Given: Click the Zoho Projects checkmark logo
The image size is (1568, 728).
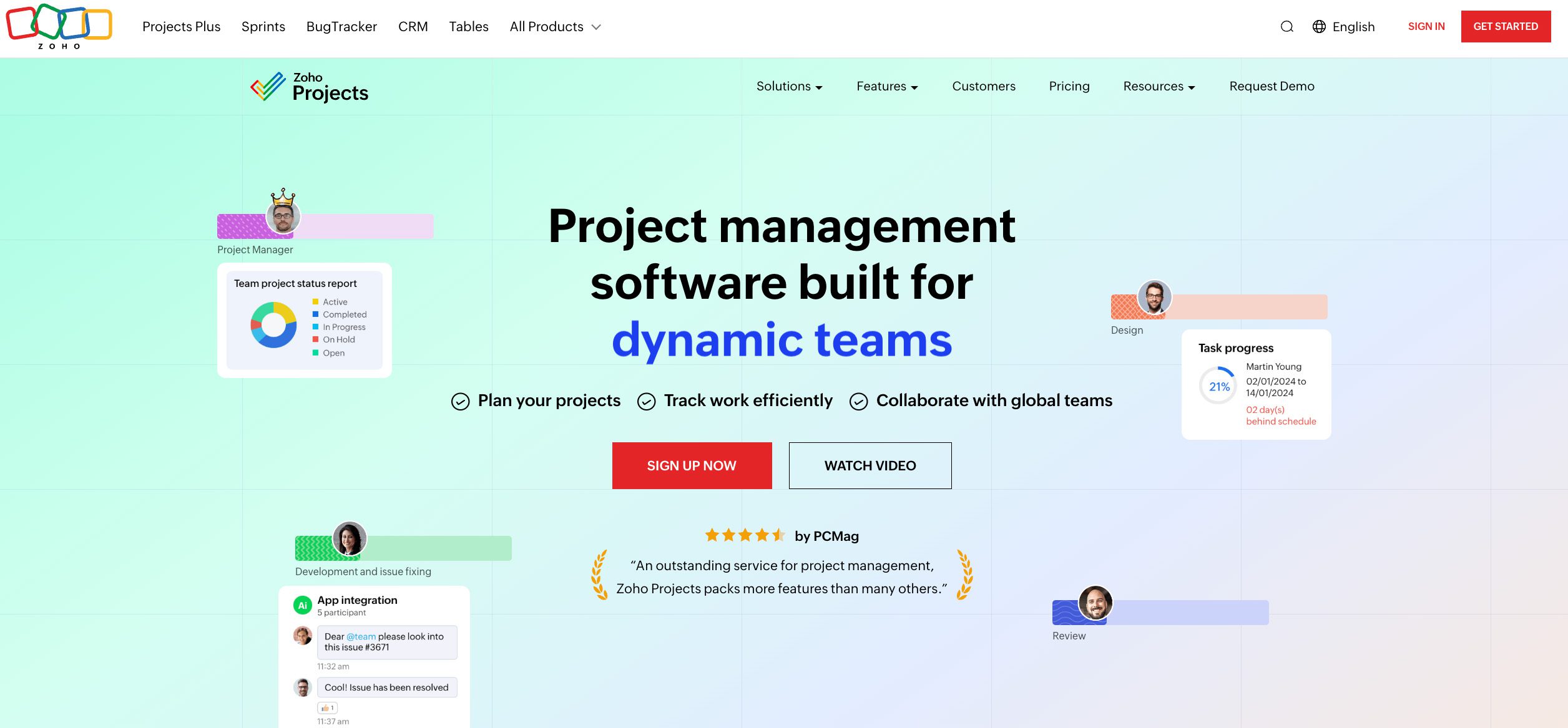Looking at the screenshot, I should (x=268, y=86).
